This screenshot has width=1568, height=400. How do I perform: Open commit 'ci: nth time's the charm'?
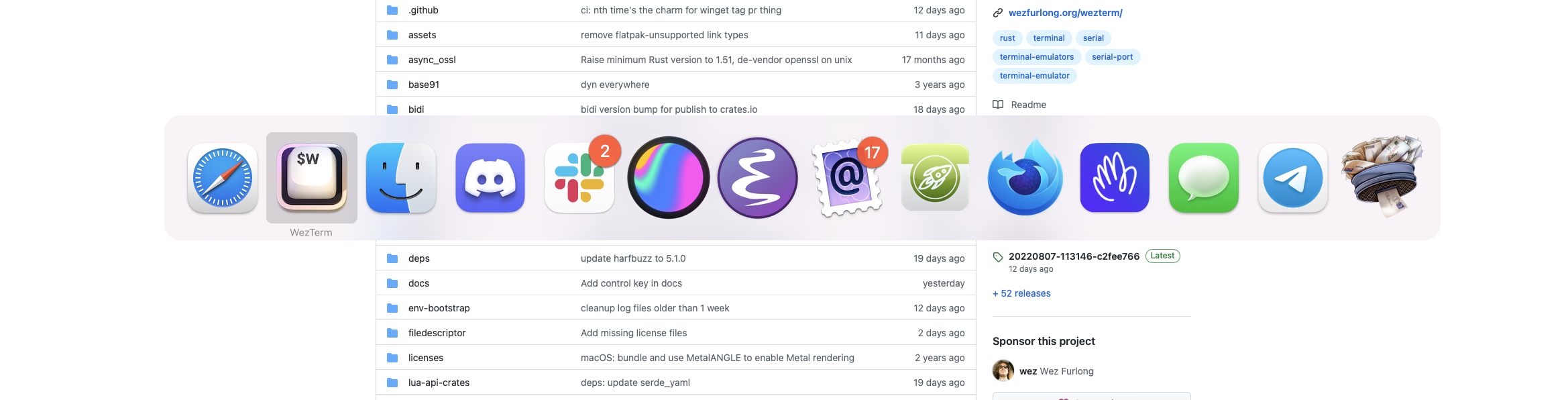[x=681, y=10]
